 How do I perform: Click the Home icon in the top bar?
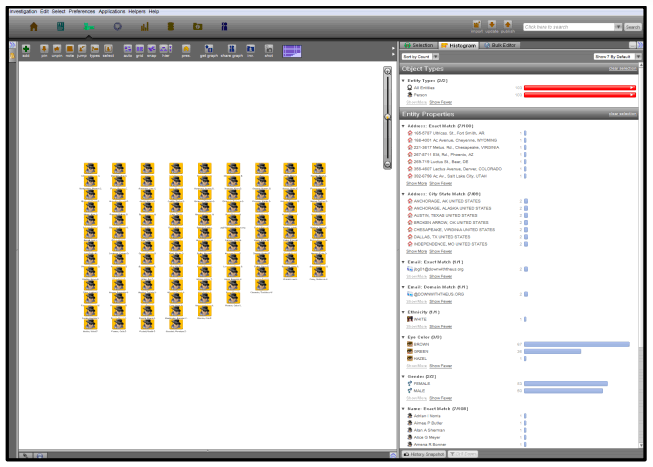click(34, 27)
